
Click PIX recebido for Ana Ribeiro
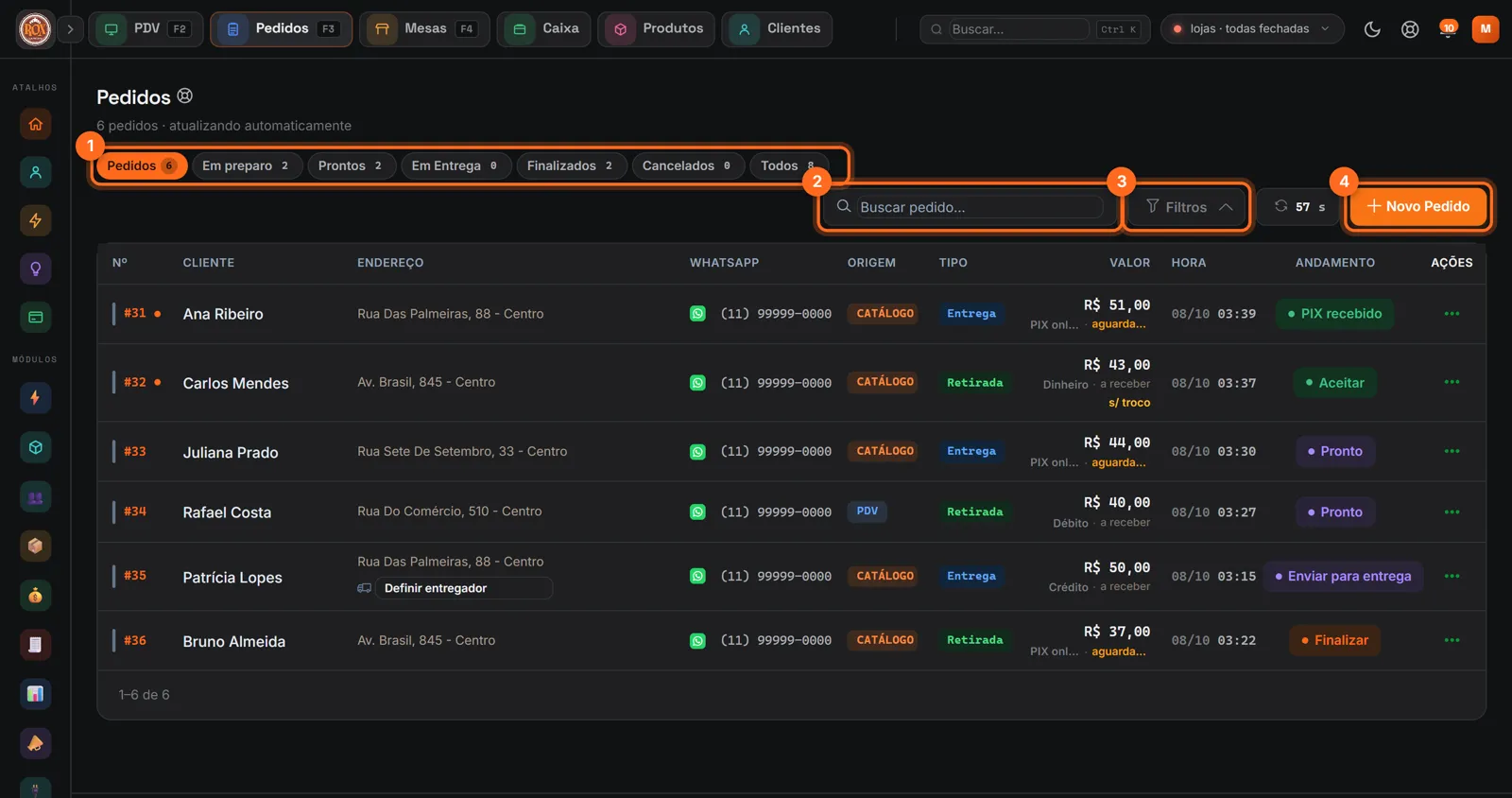click(1334, 314)
